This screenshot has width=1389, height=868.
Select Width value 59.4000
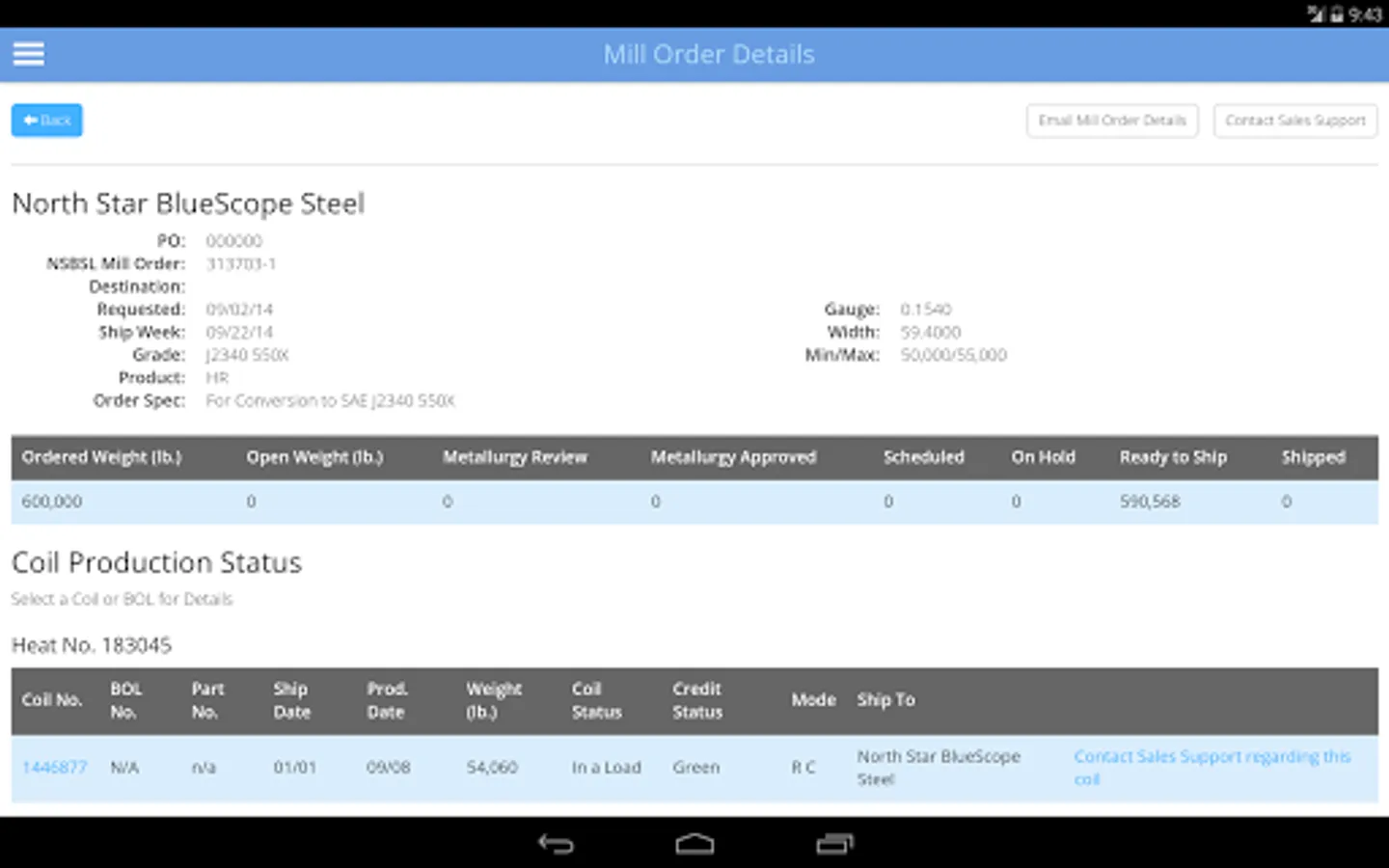click(931, 333)
